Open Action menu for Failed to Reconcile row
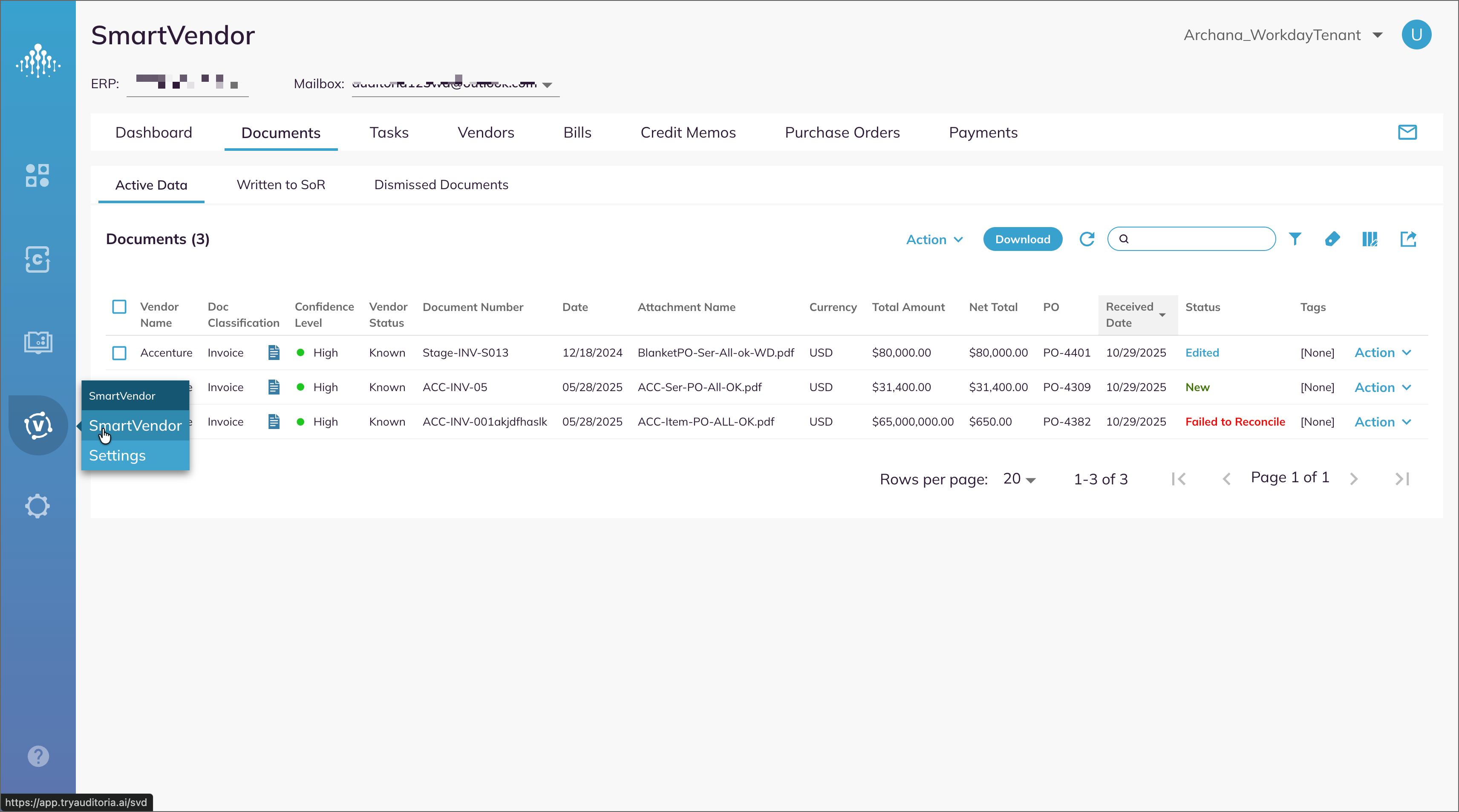The image size is (1459, 812). pyautogui.click(x=1382, y=421)
